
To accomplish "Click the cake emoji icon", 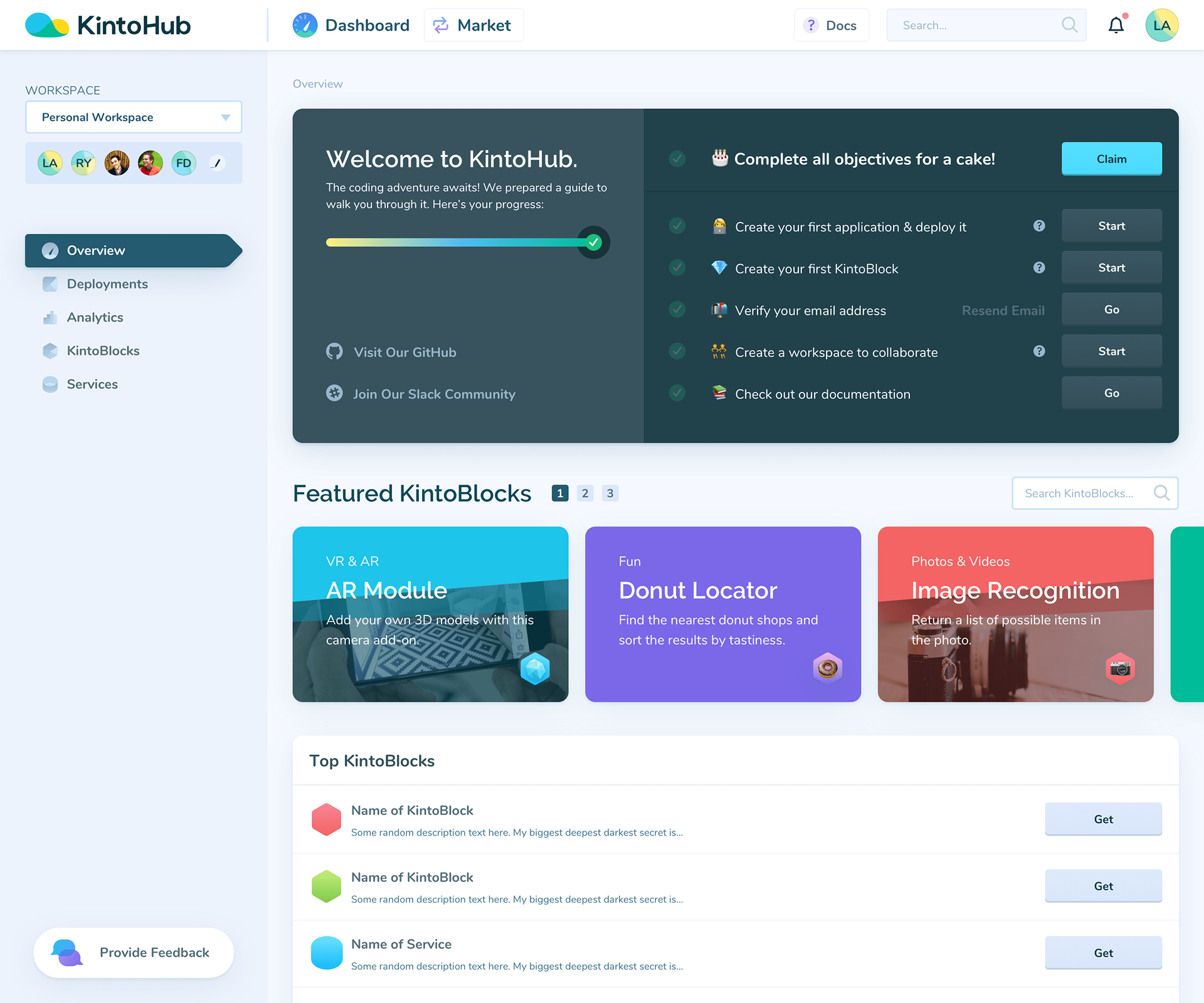I will pos(719,158).
